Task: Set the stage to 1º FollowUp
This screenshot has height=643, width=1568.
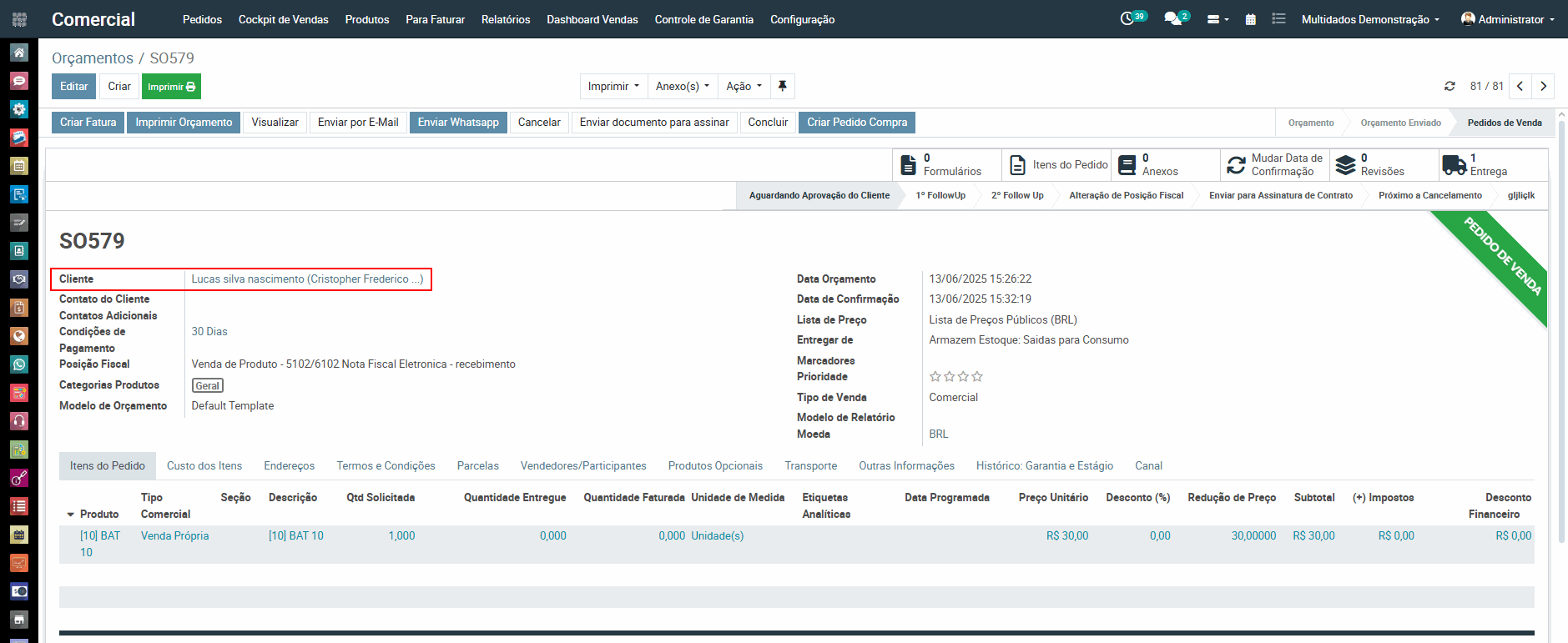Action: pos(940,195)
